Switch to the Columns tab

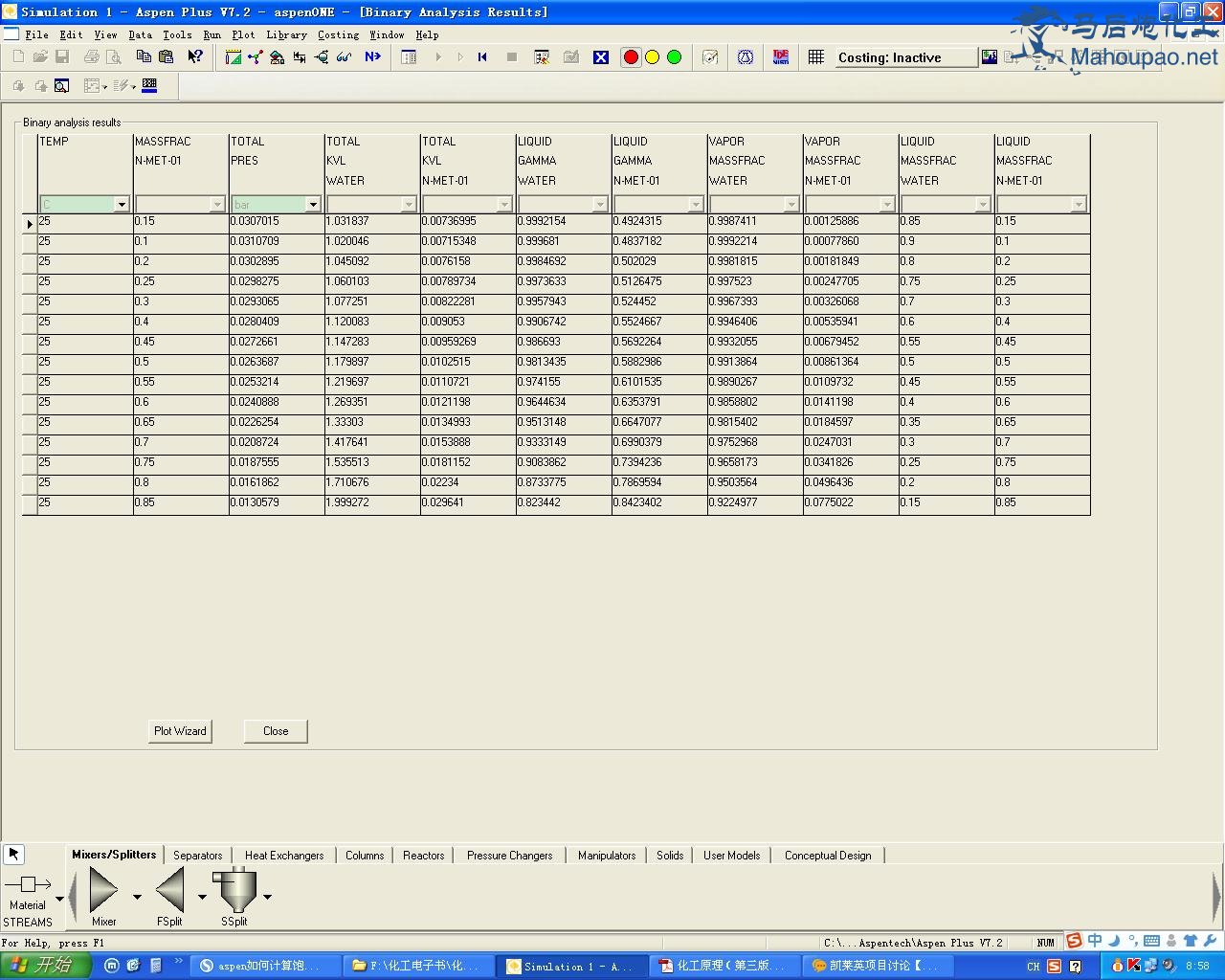(365, 855)
